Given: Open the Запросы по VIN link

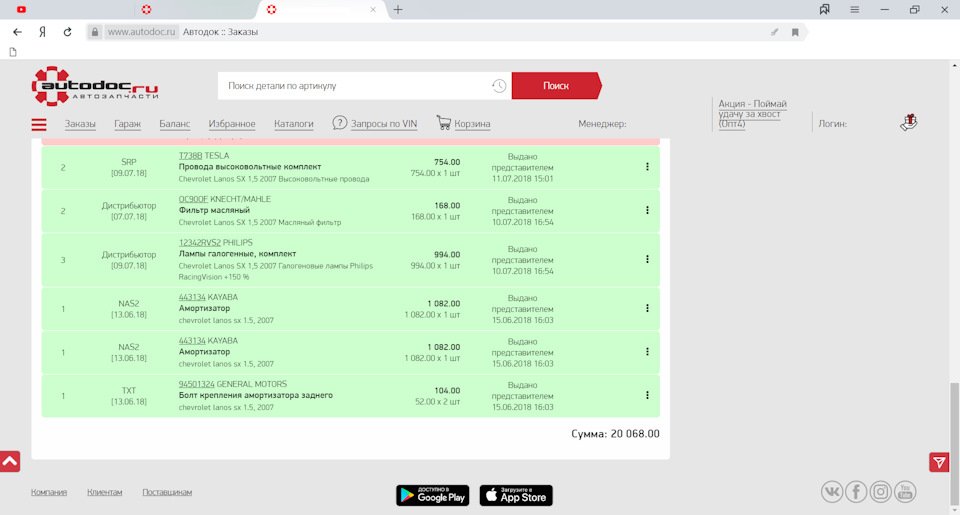Looking at the screenshot, I should point(384,124).
